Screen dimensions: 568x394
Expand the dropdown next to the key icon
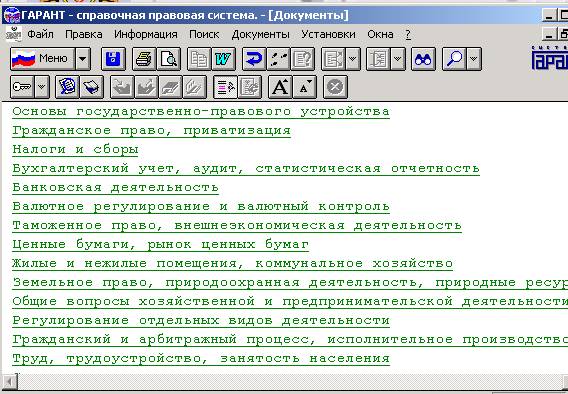pyautogui.click(x=42, y=87)
